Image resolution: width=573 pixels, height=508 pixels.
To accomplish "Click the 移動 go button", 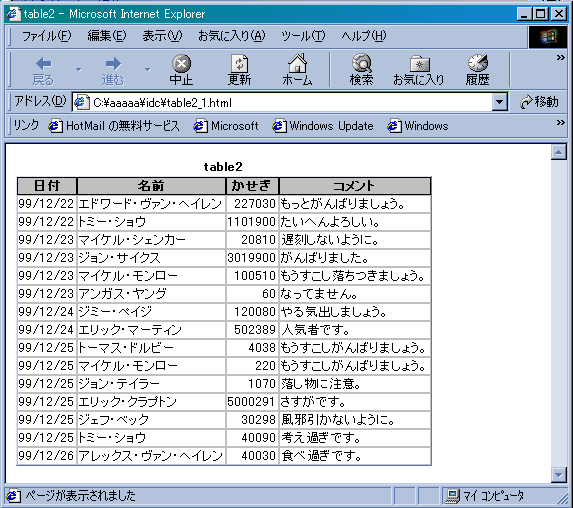I will (539, 102).
